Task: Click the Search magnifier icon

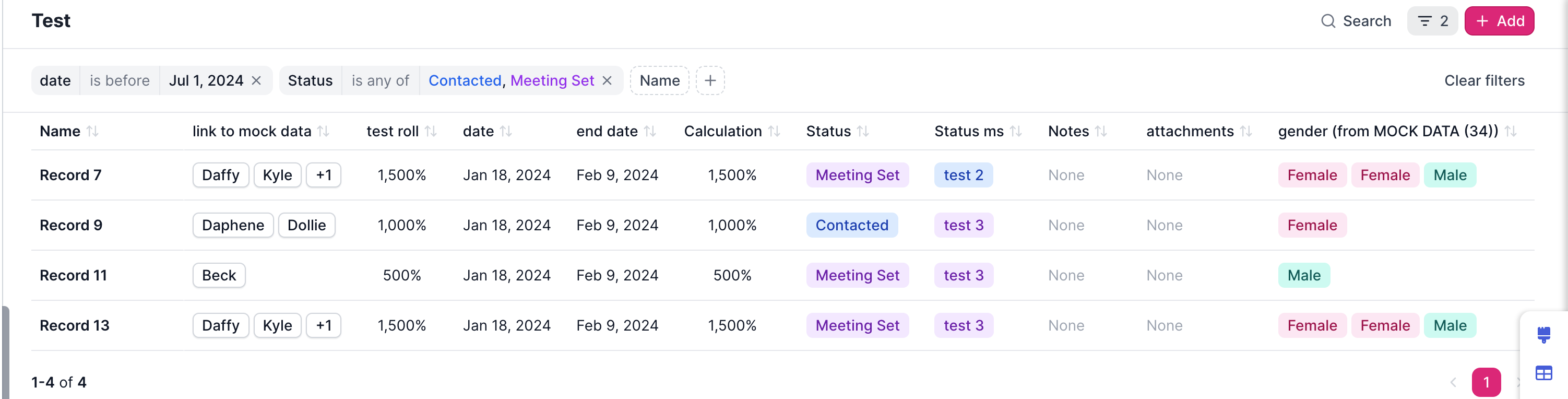Action: [1327, 21]
